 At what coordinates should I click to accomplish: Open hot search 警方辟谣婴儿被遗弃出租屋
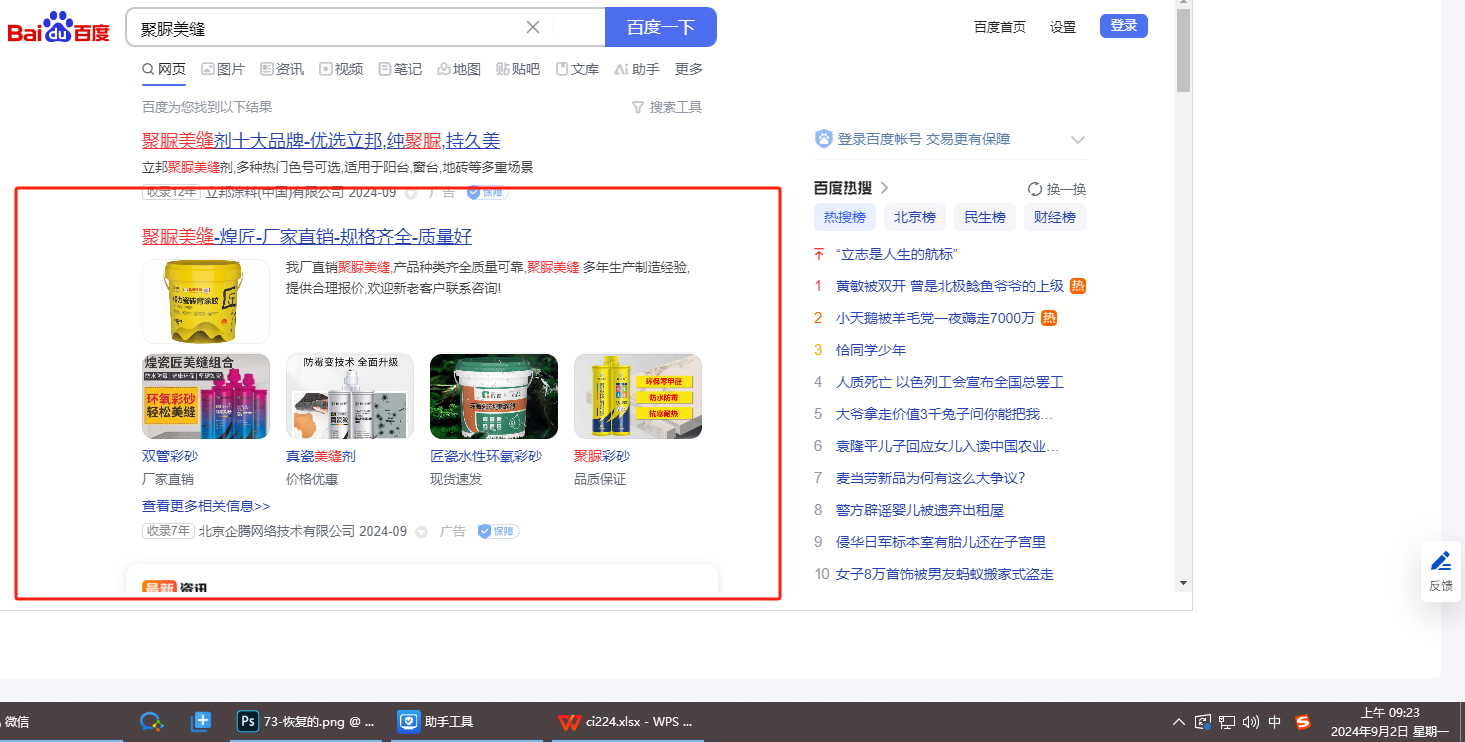point(920,510)
